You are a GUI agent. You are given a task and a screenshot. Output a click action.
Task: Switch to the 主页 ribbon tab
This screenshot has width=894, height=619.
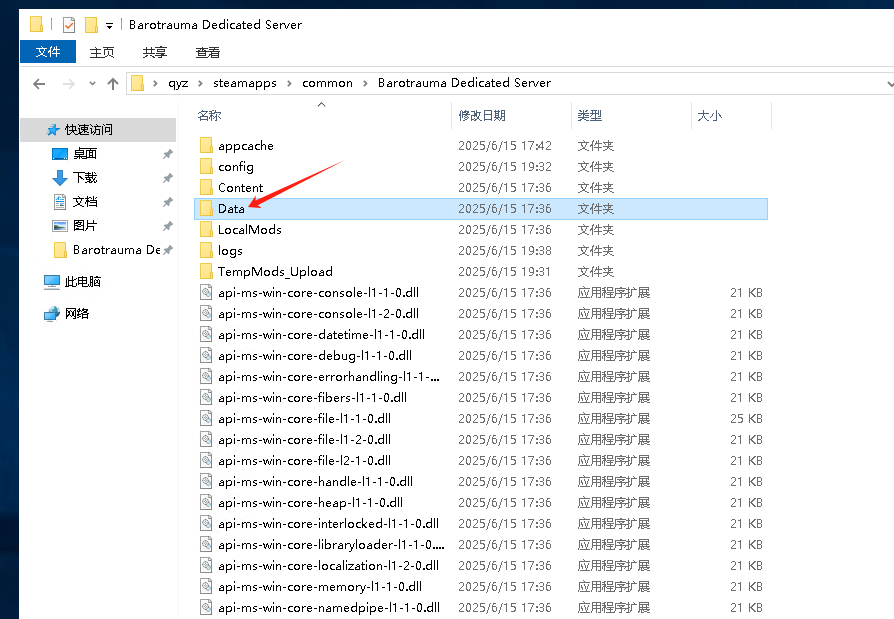102,52
